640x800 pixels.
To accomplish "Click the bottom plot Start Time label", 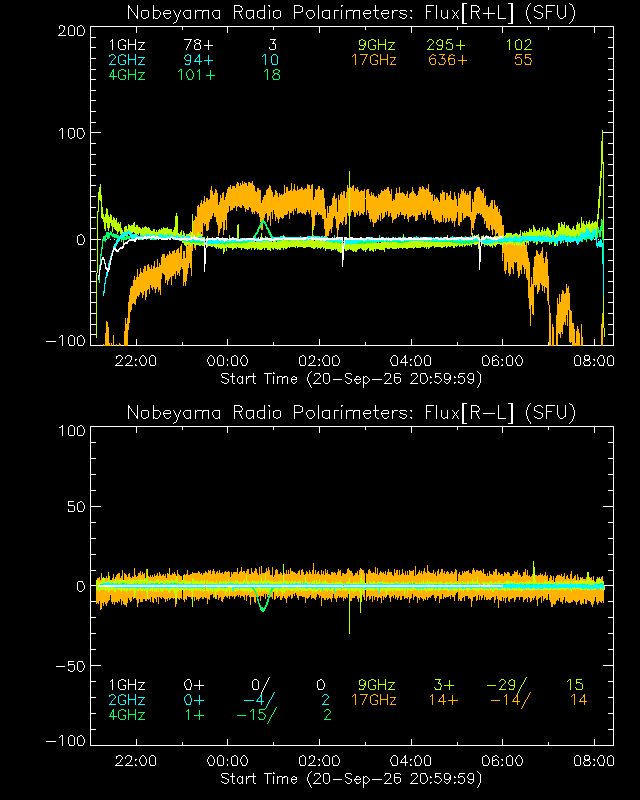I will (x=351, y=779).
